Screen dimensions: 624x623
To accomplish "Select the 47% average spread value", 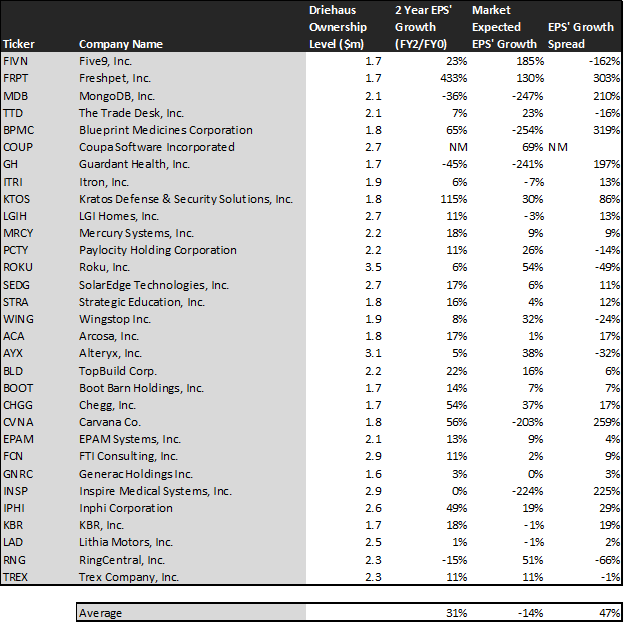I will tap(610, 613).
